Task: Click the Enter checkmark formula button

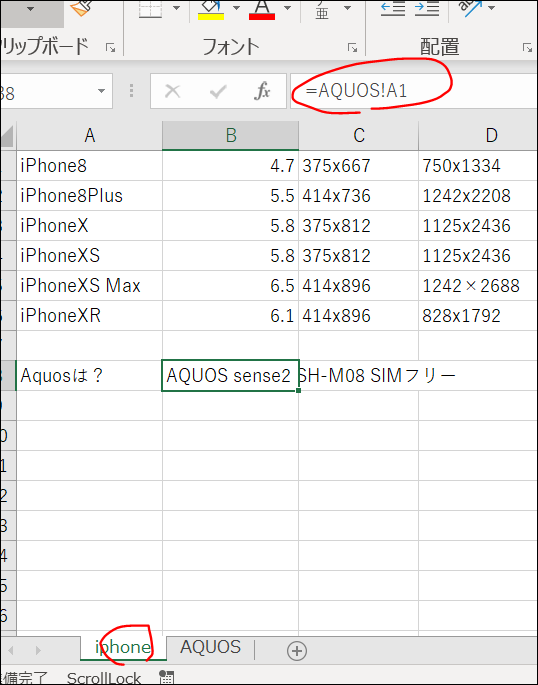Action: pyautogui.click(x=218, y=91)
